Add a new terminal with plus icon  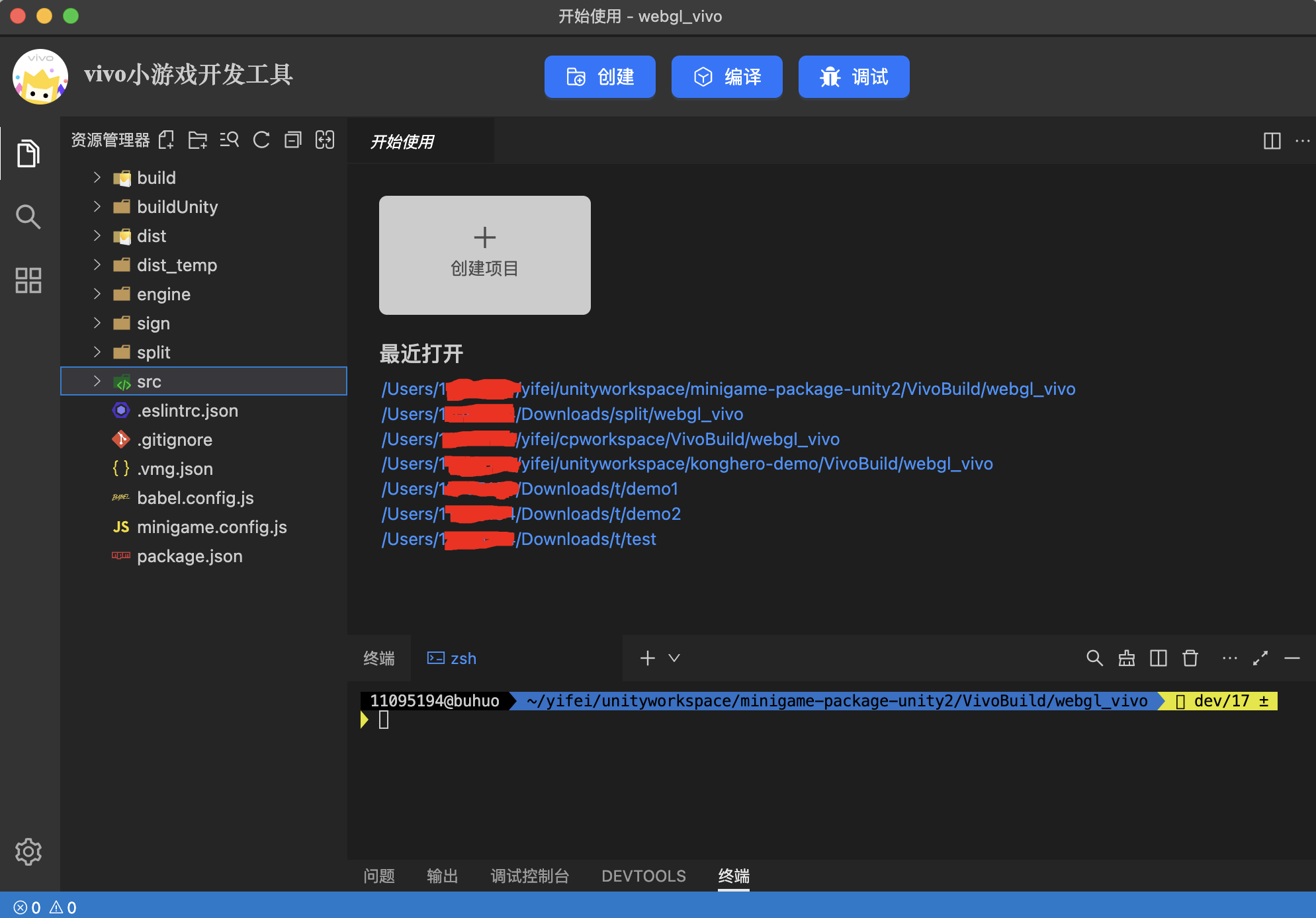click(648, 658)
